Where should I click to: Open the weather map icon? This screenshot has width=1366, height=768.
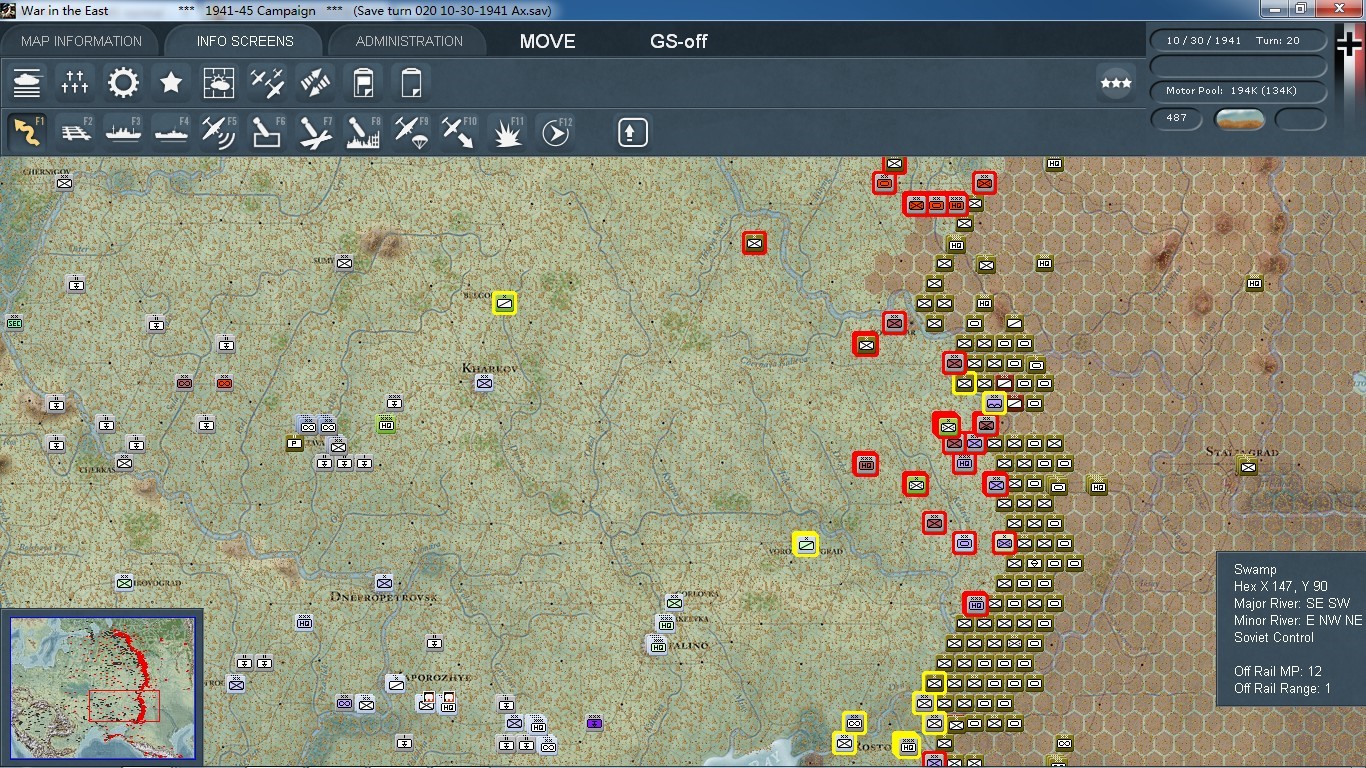point(219,82)
